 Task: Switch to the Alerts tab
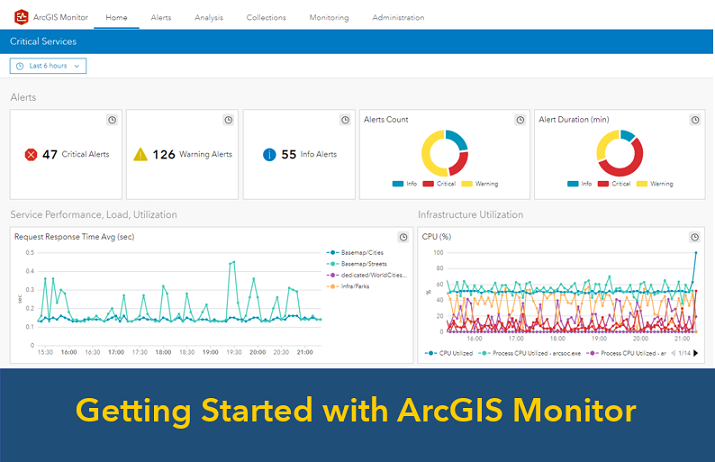point(161,17)
